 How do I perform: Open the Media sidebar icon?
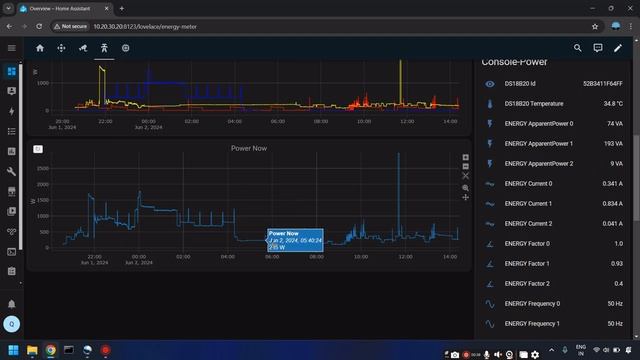(x=11, y=211)
